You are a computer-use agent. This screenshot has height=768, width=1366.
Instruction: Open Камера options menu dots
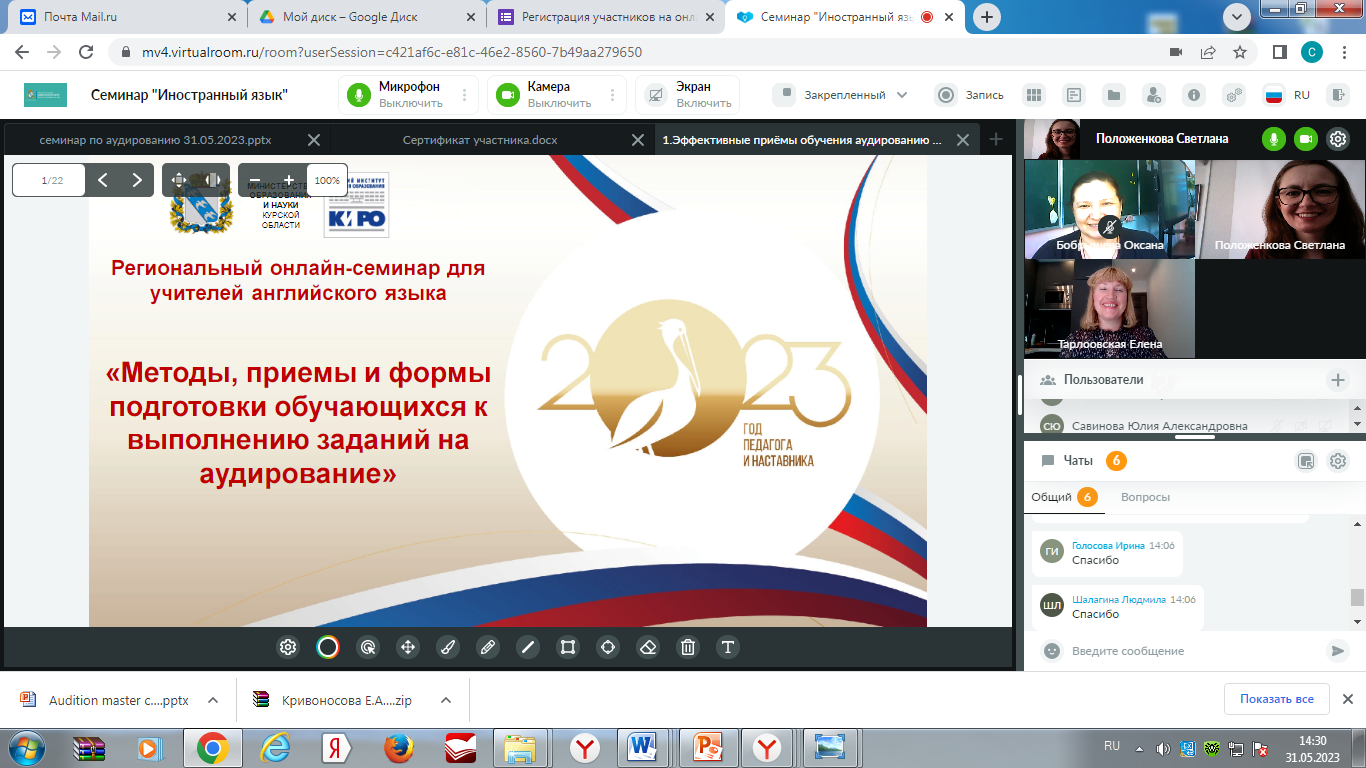click(x=613, y=95)
